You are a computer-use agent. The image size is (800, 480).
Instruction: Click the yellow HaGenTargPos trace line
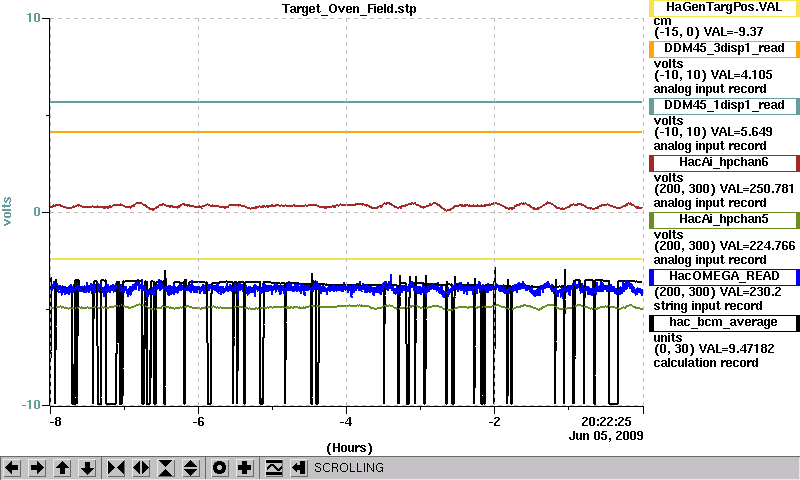[346, 259]
